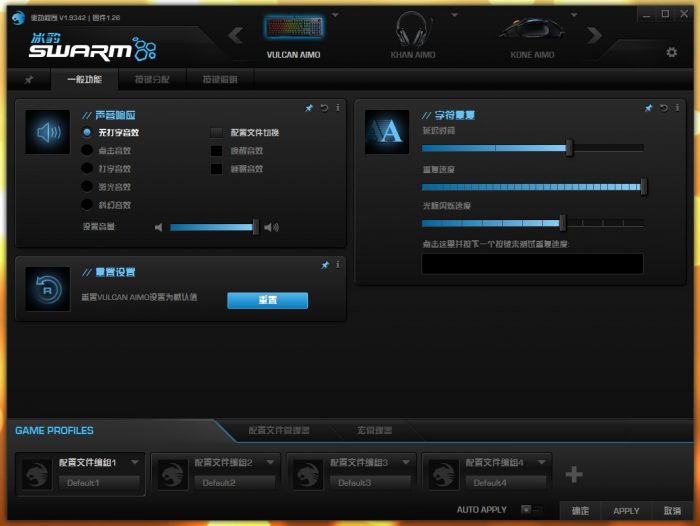Viewport: 700px width, 526px height.
Task: Reset the 字符重复 panel with undo icon
Action: tap(662, 107)
